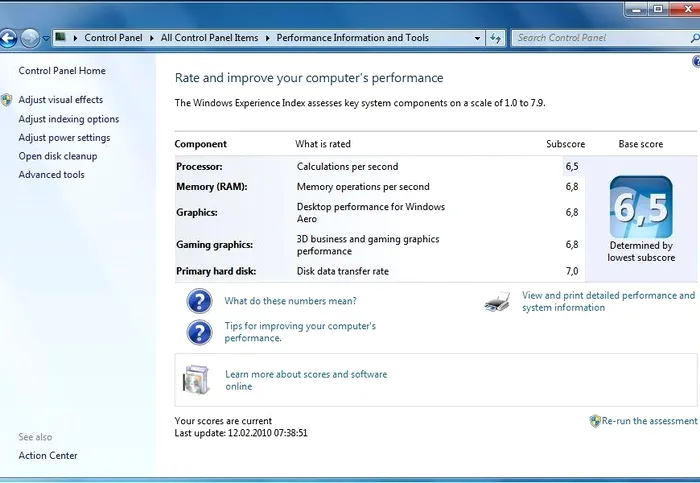Click the Component column header

200,144
